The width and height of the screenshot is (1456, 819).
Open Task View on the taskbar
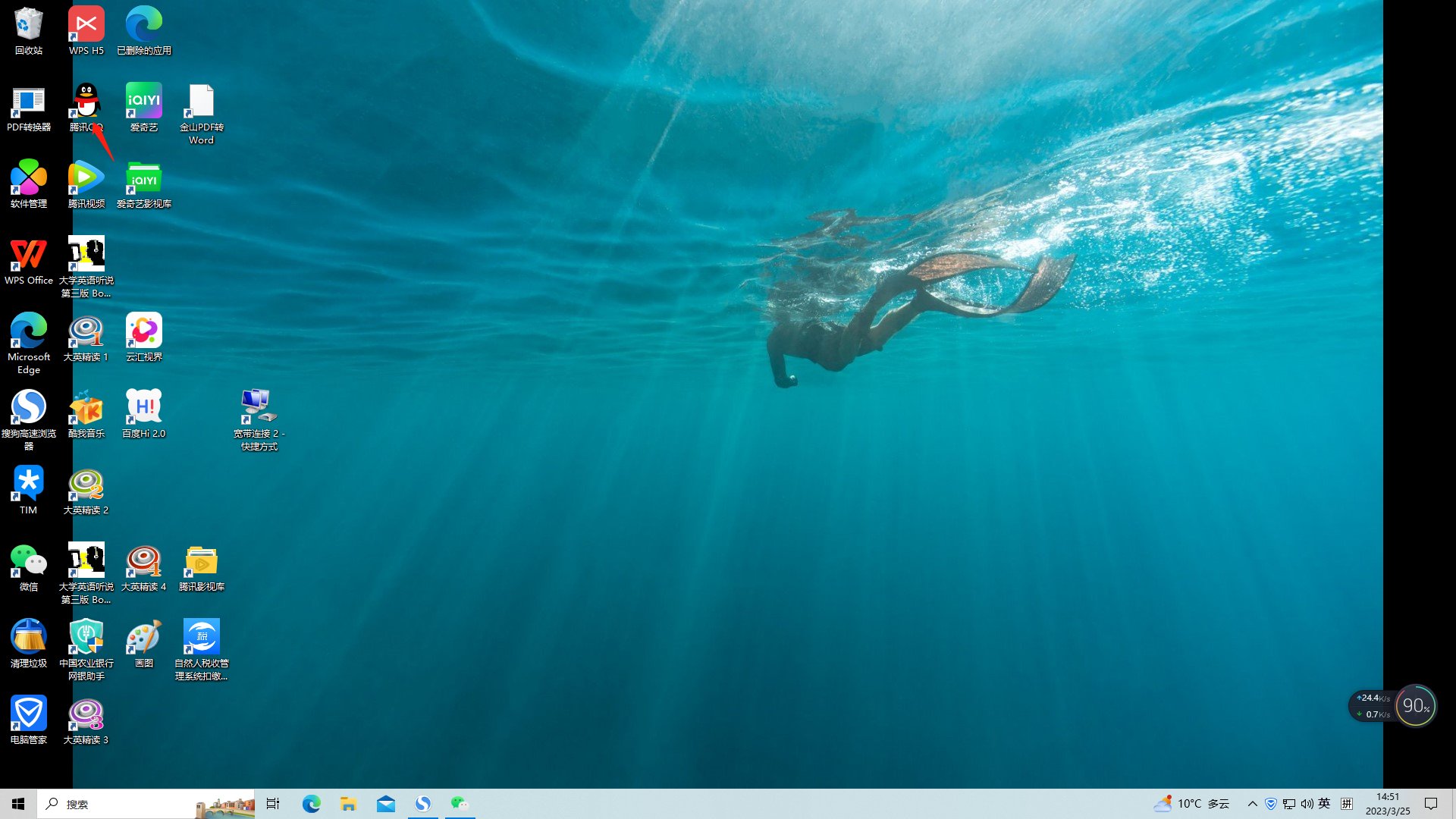(x=273, y=804)
